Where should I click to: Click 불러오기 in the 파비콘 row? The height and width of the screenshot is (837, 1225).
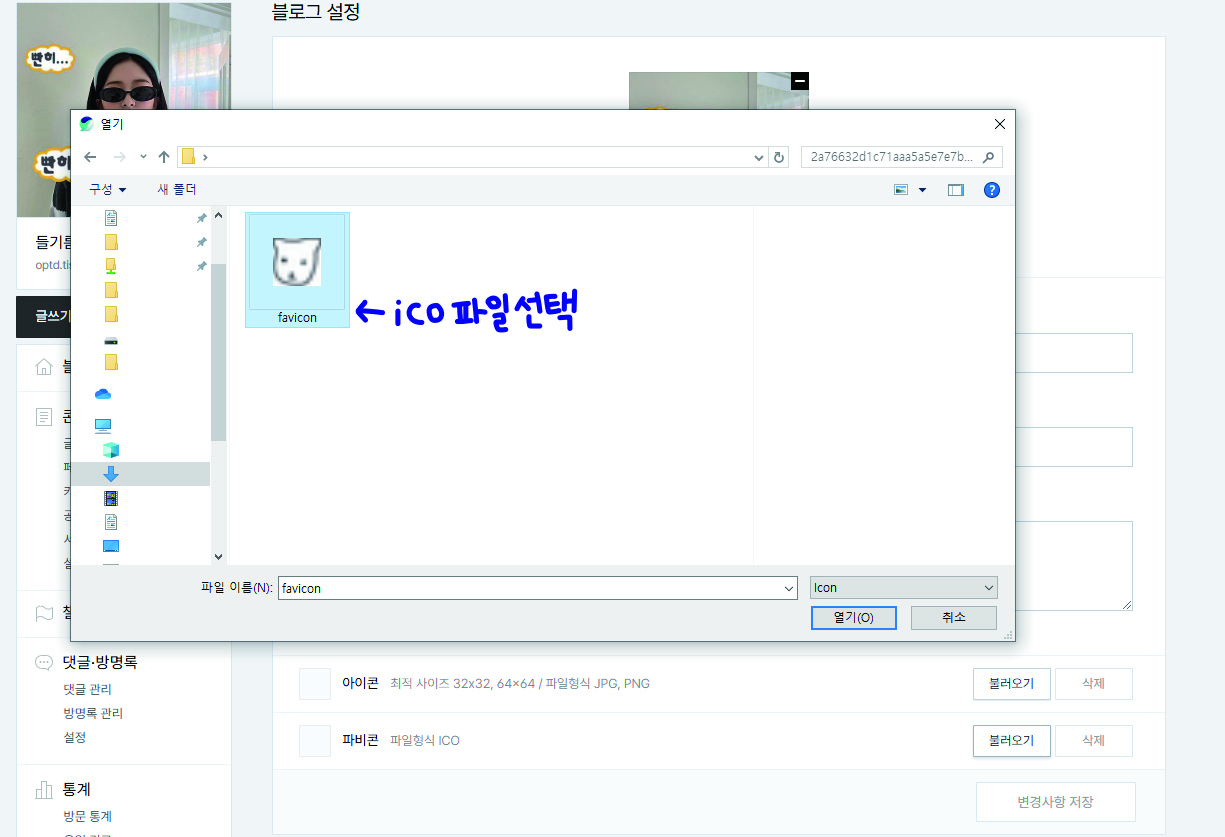coord(1011,741)
